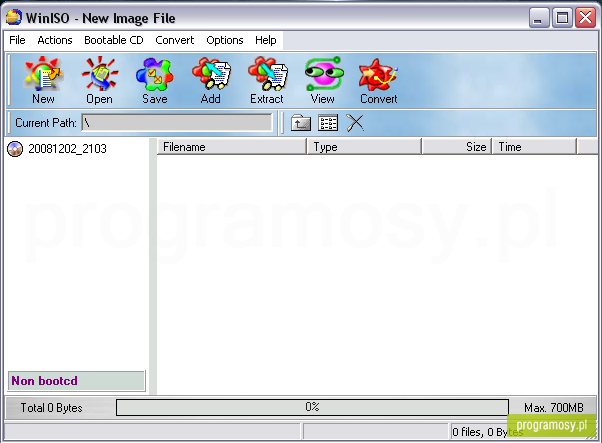Click the Non bootcd status box

coord(76,381)
